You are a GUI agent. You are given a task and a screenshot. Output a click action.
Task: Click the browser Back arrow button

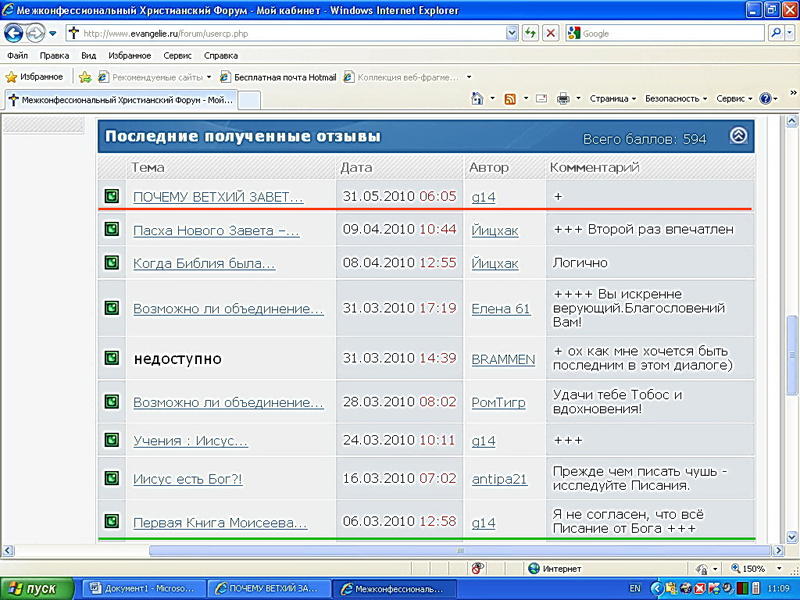click(x=14, y=33)
